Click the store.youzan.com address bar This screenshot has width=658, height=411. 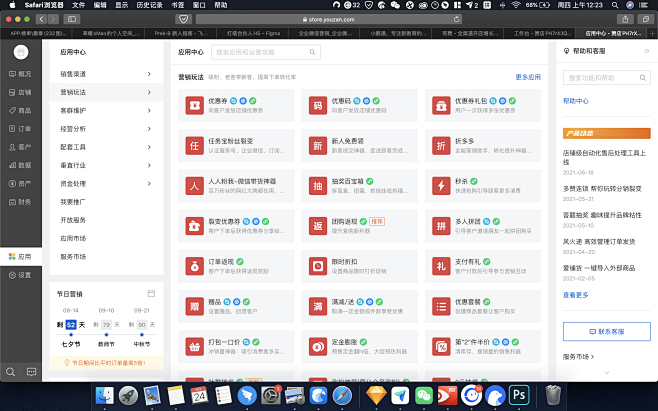point(329,19)
